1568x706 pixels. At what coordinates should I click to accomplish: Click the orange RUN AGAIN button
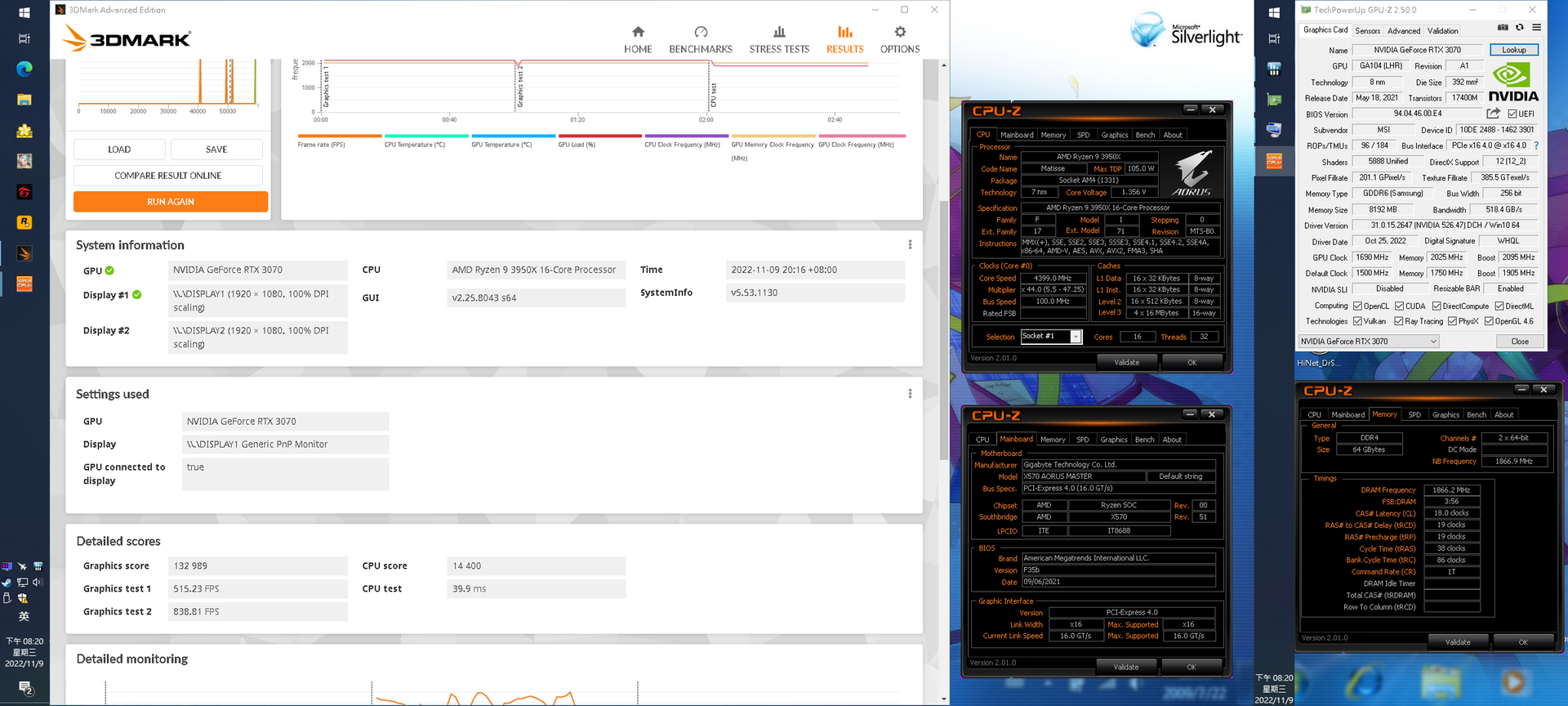click(171, 202)
